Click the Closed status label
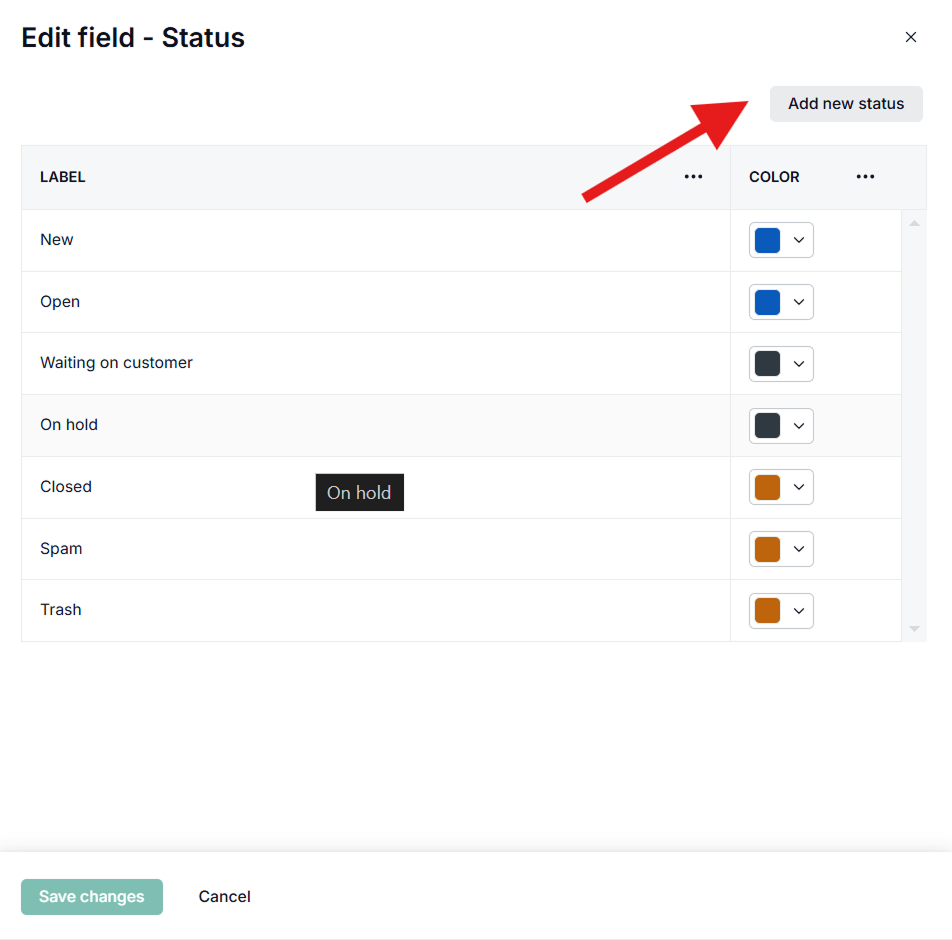 coord(66,487)
